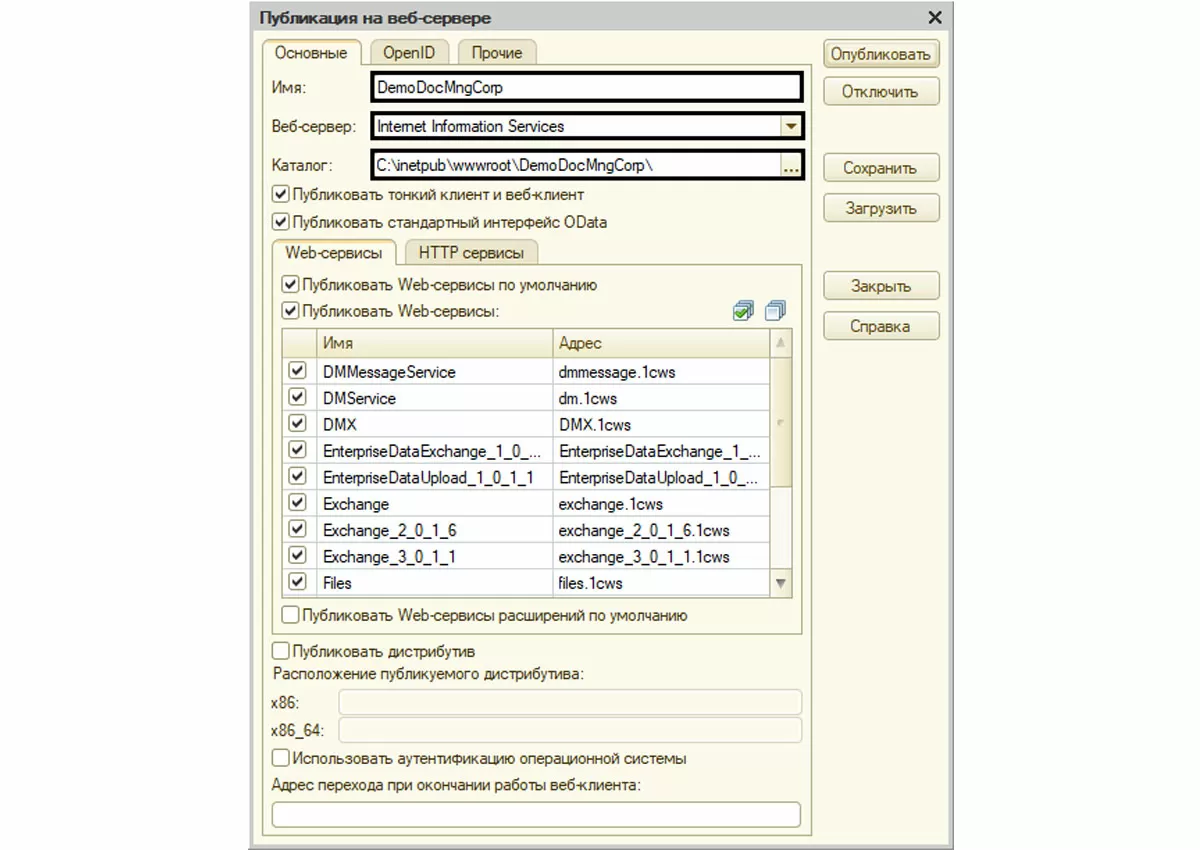Select 'files.1cws' address cell
1200x850 pixels.
click(x=662, y=582)
